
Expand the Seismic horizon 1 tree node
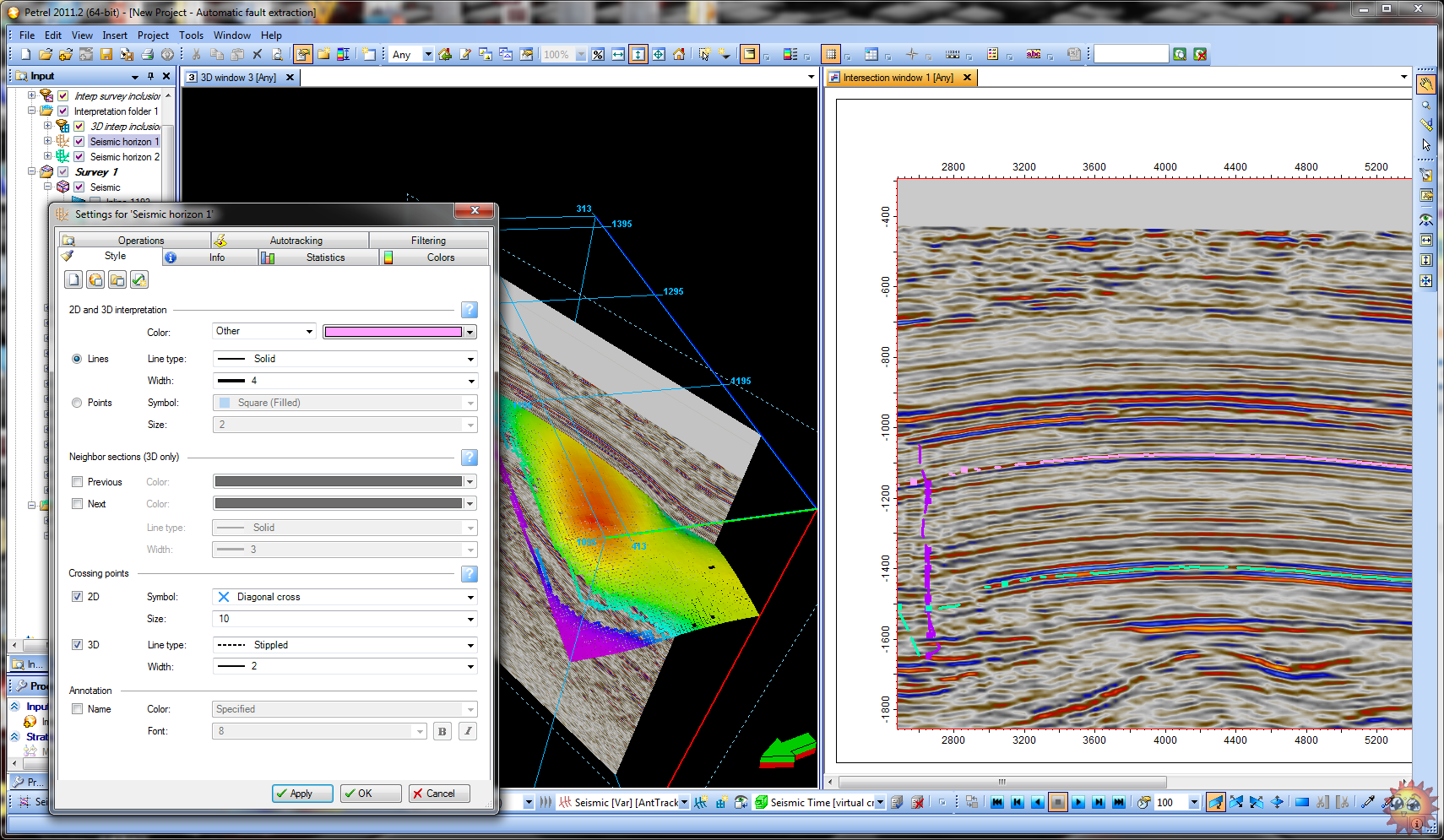tap(47, 141)
